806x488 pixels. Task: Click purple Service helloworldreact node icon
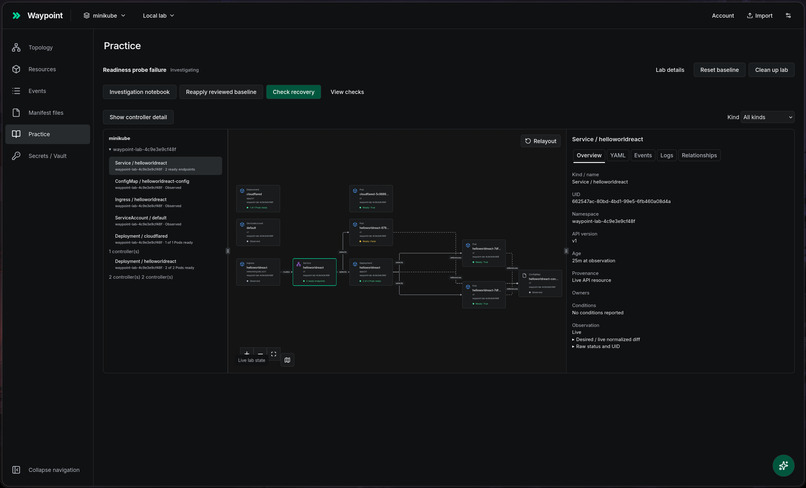(x=298, y=264)
